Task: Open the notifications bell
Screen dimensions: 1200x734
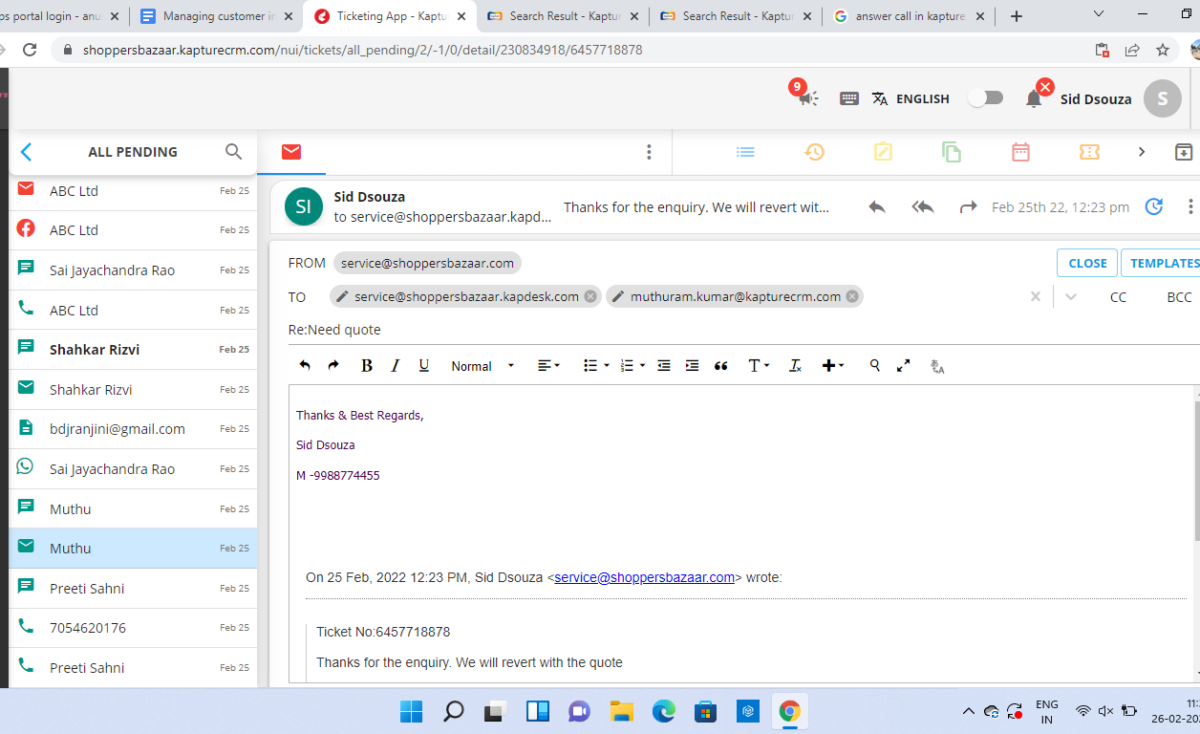Action: pos(1034,98)
